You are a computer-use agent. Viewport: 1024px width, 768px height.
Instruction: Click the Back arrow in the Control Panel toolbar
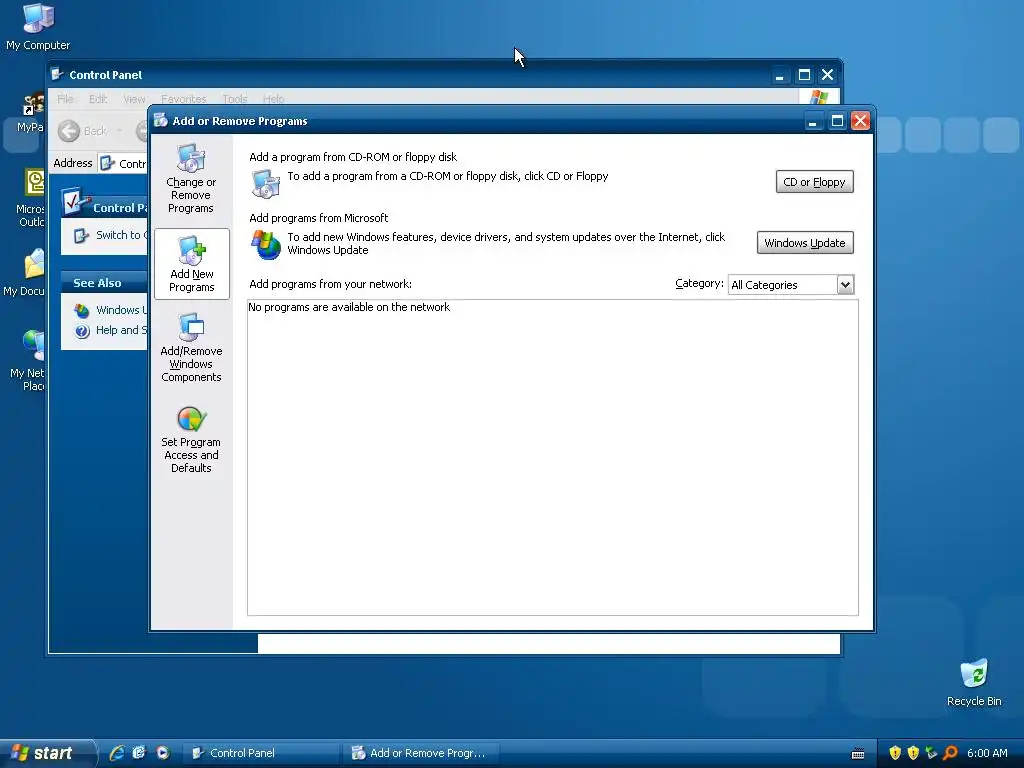tap(69, 131)
